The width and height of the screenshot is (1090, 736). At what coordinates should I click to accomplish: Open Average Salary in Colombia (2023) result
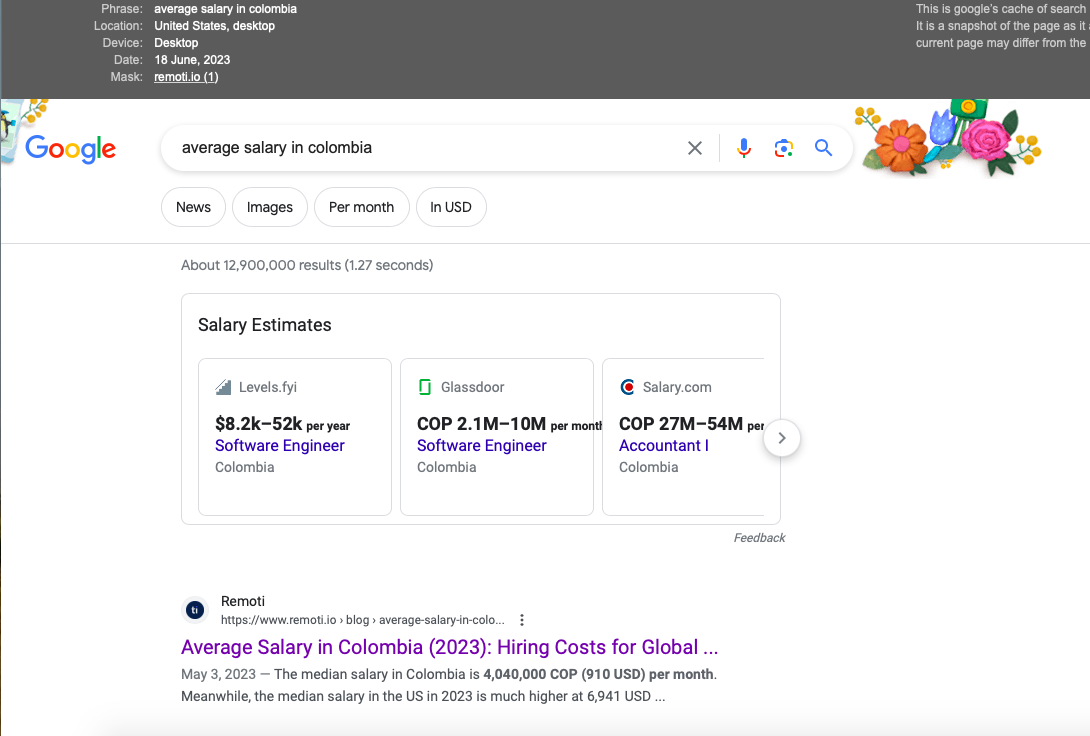click(449, 647)
